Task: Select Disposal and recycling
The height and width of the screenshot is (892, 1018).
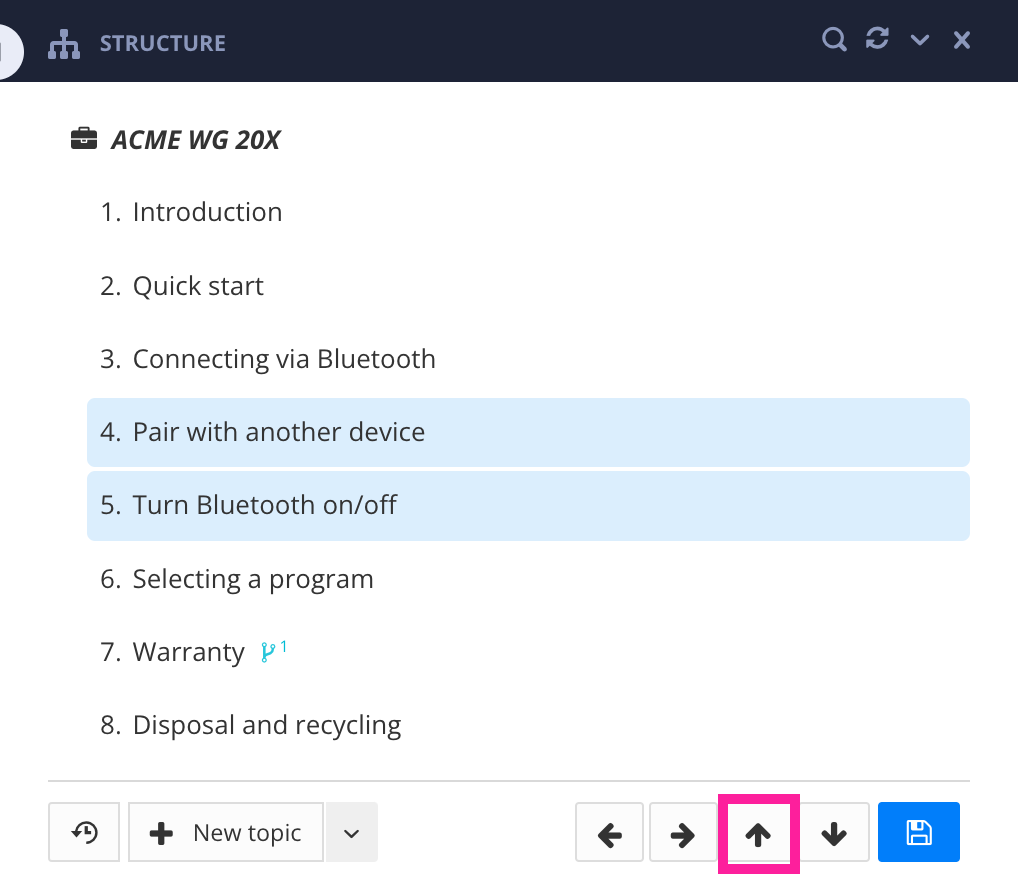Action: coord(266,724)
